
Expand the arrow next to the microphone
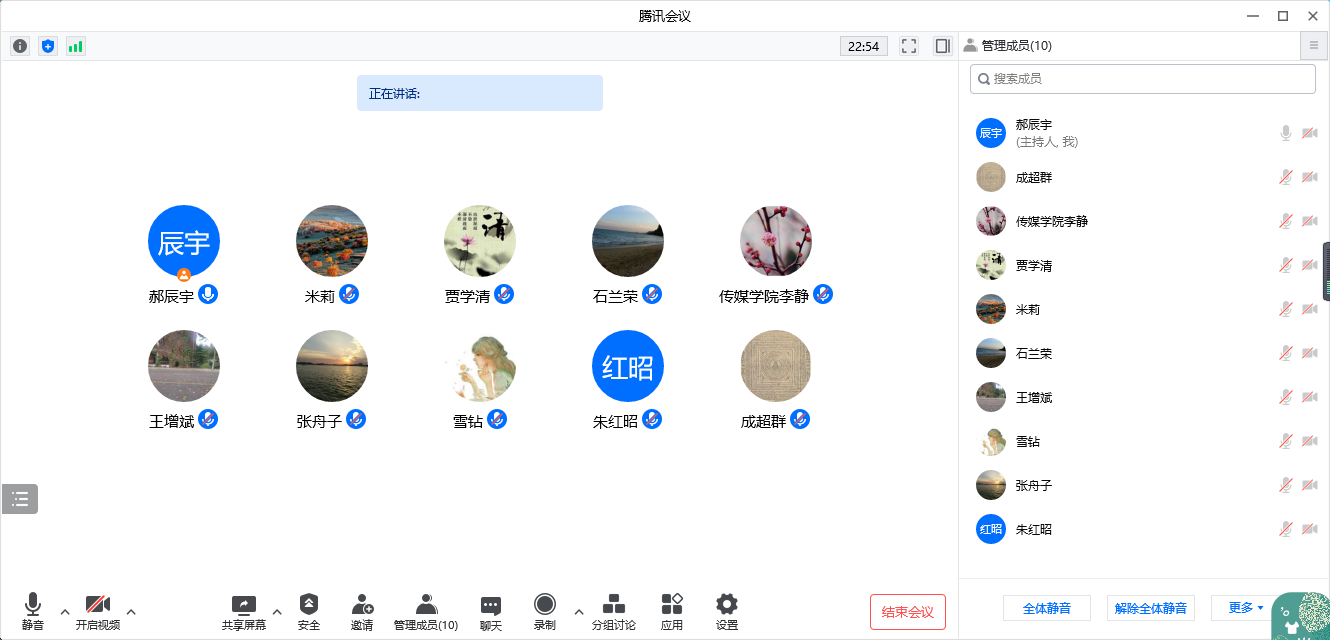tap(65, 612)
